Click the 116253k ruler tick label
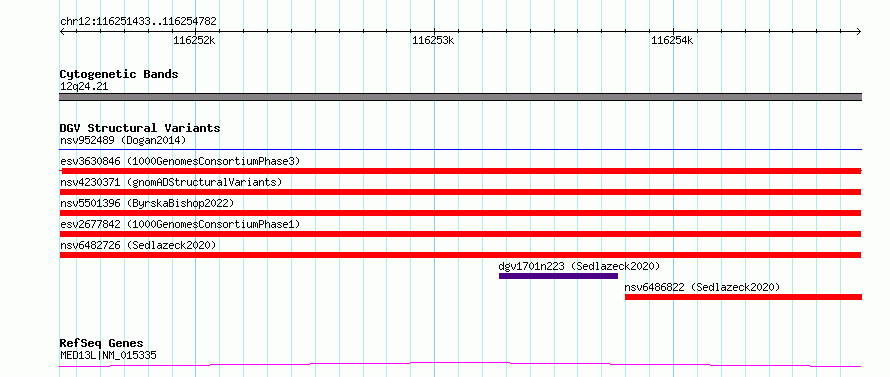 [x=434, y=40]
